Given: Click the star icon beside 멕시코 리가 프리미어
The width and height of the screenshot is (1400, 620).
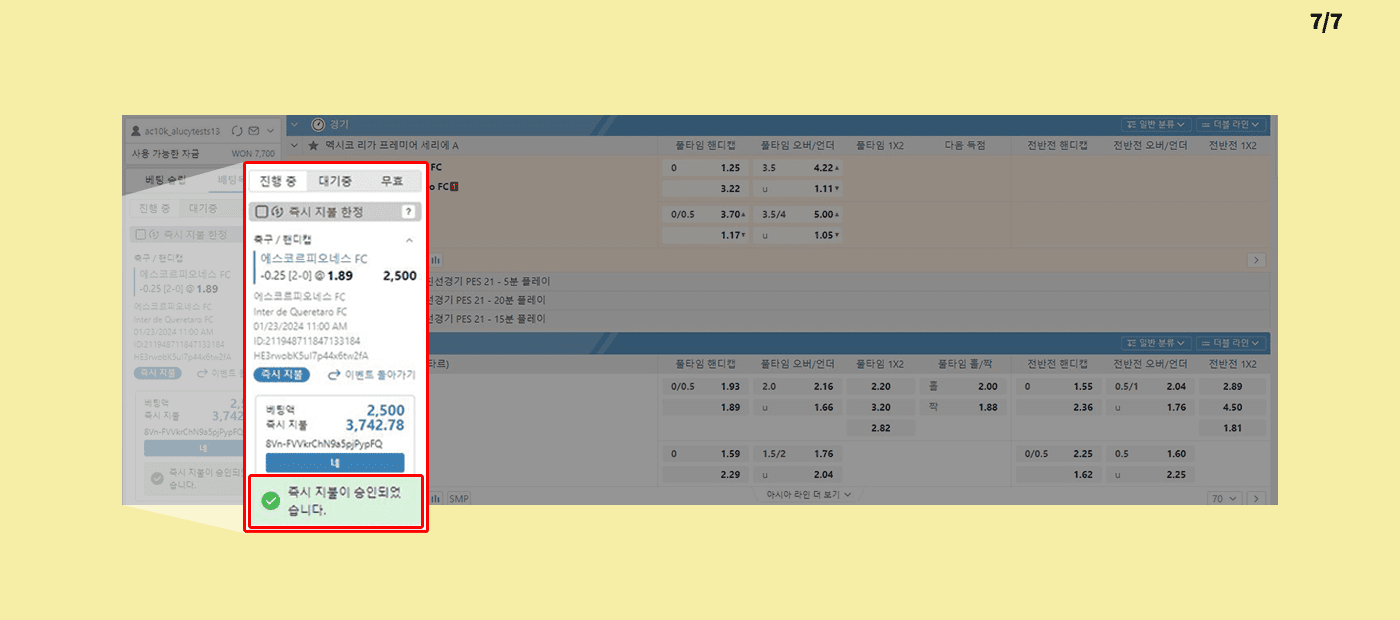Looking at the screenshot, I should (313, 146).
